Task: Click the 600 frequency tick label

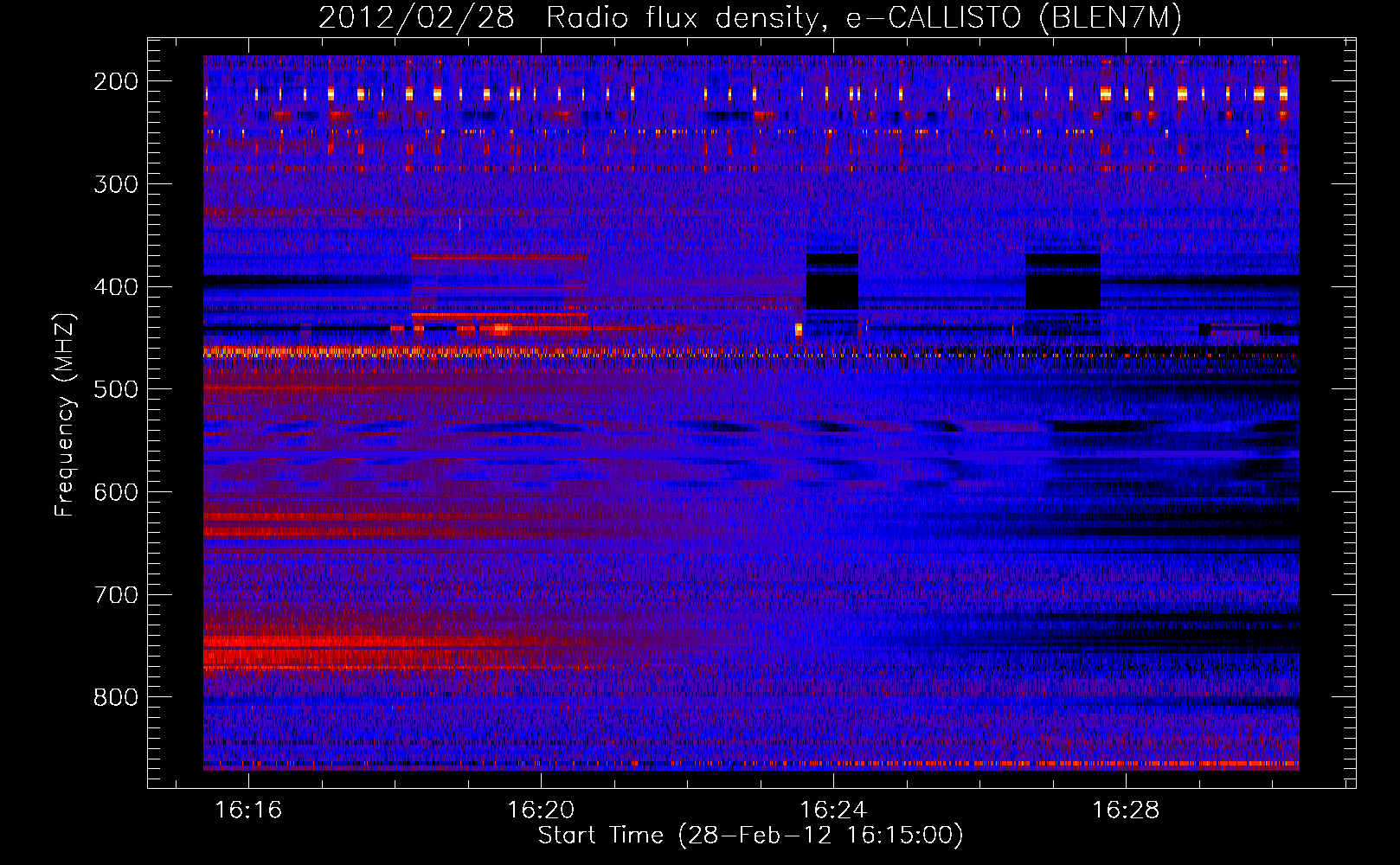Action: [116, 492]
